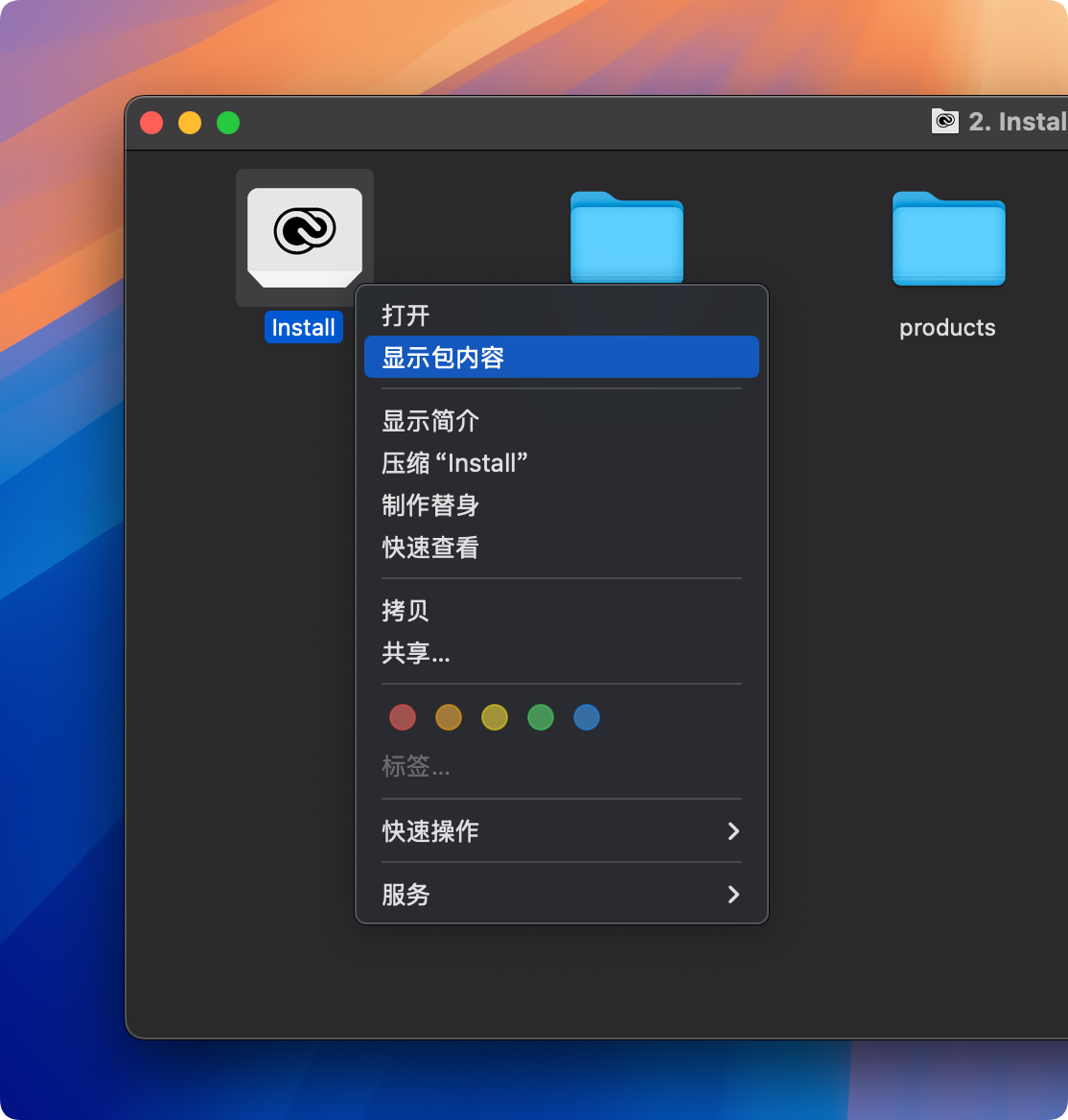The width and height of the screenshot is (1068, 1120).
Task: Expand the 快速操作 submenu
Action: pos(561,831)
